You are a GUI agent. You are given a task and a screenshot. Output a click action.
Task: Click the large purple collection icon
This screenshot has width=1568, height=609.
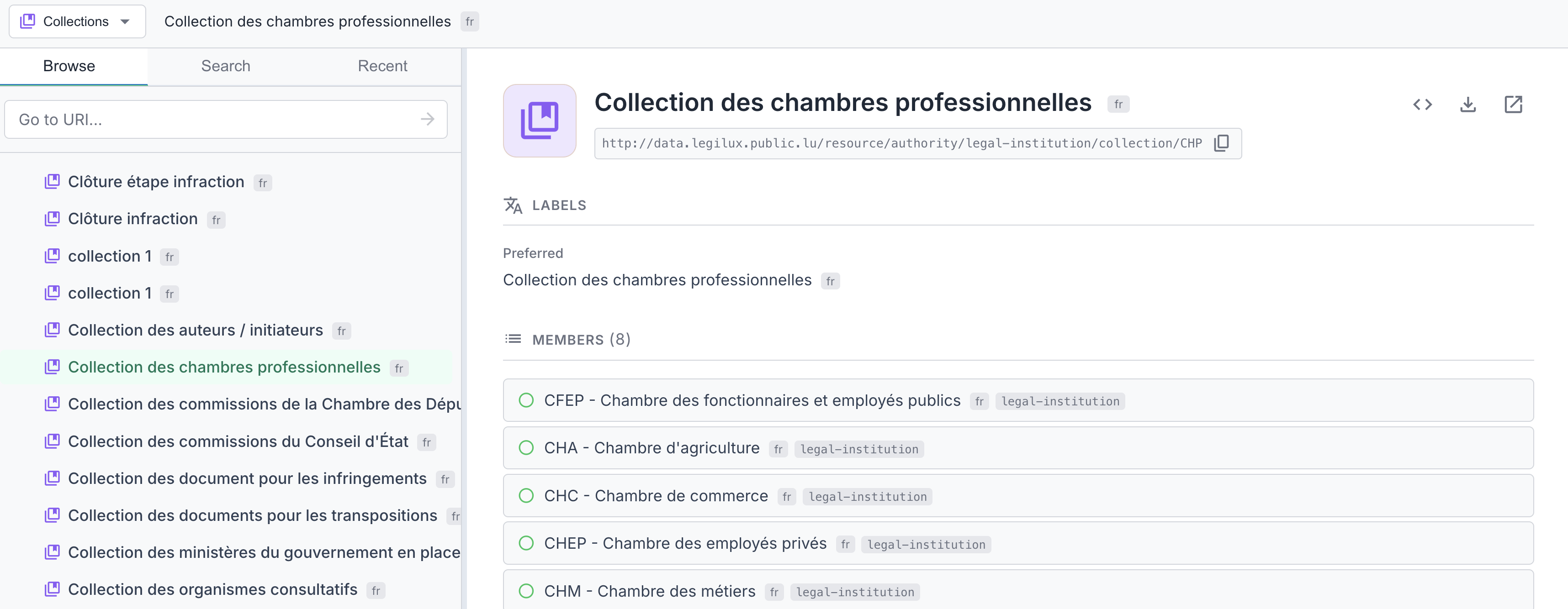click(x=539, y=121)
